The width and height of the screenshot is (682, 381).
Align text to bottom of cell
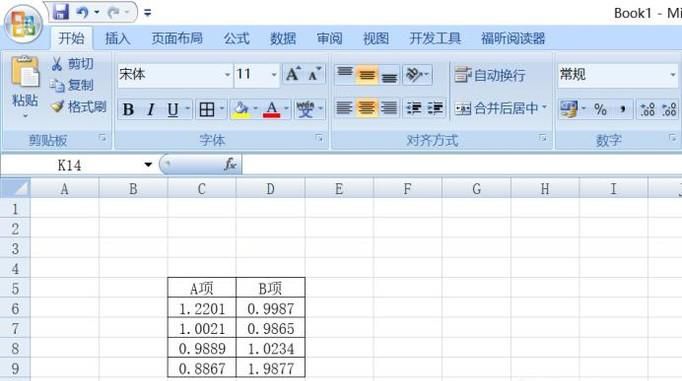[x=389, y=75]
